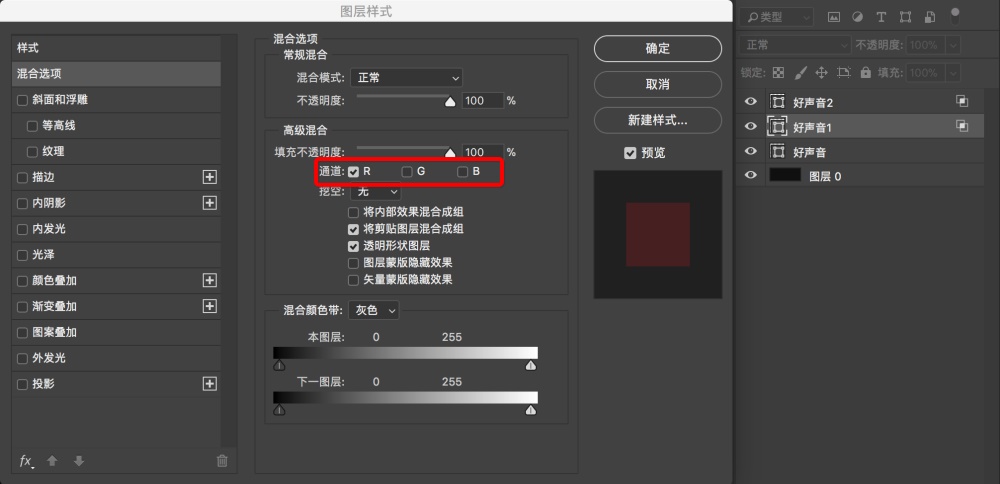Click the 确定 button
This screenshot has height=484, width=1000.
(x=658, y=48)
